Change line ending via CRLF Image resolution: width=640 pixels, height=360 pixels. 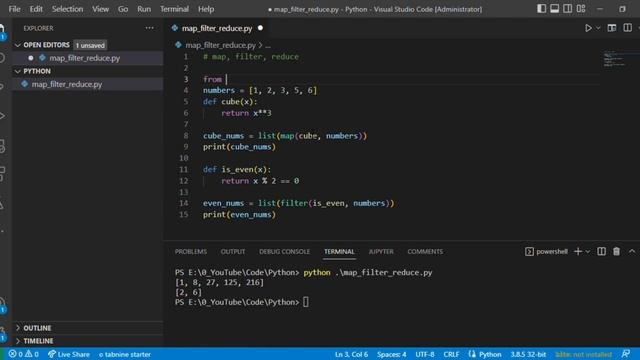tap(451, 354)
